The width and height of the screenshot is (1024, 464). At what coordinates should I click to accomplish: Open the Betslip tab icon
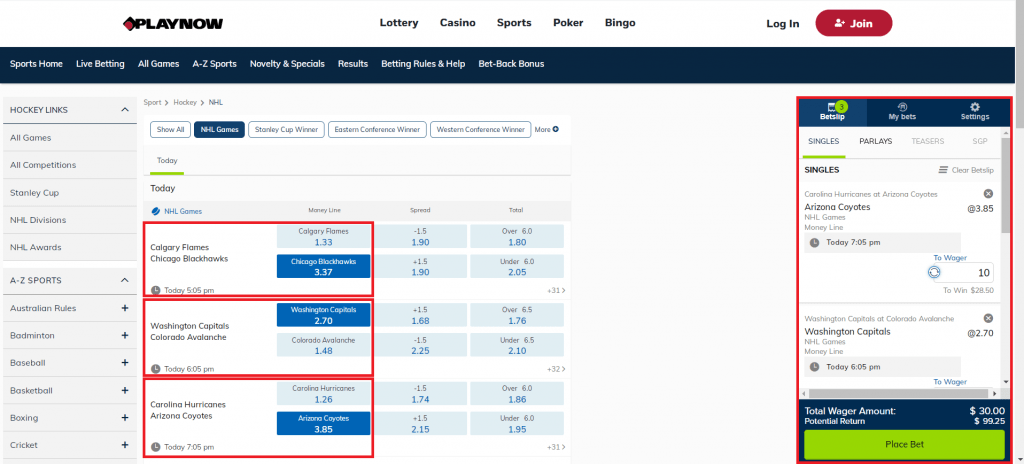coord(832,107)
